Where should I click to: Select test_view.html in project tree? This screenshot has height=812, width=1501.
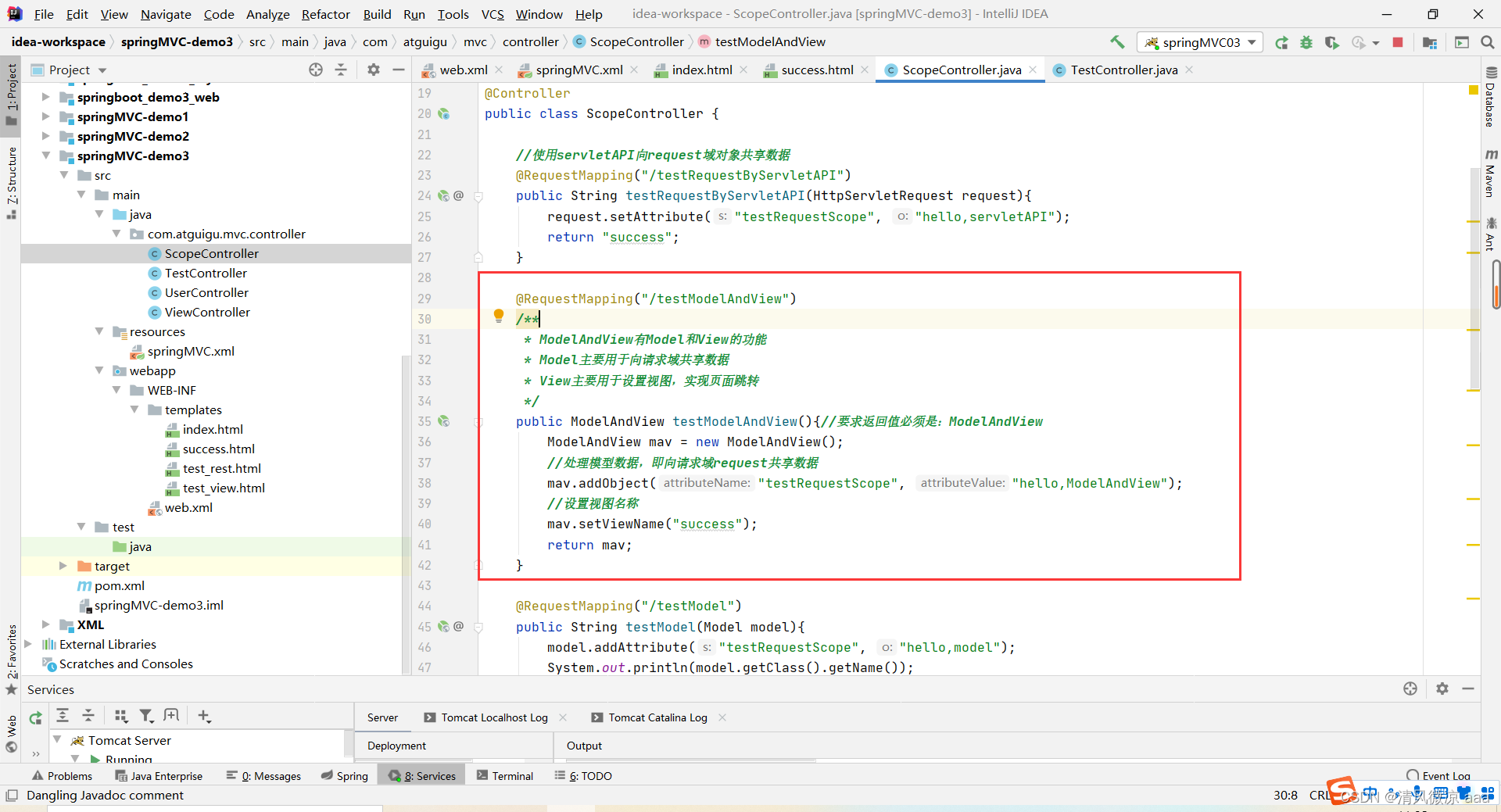coord(224,488)
